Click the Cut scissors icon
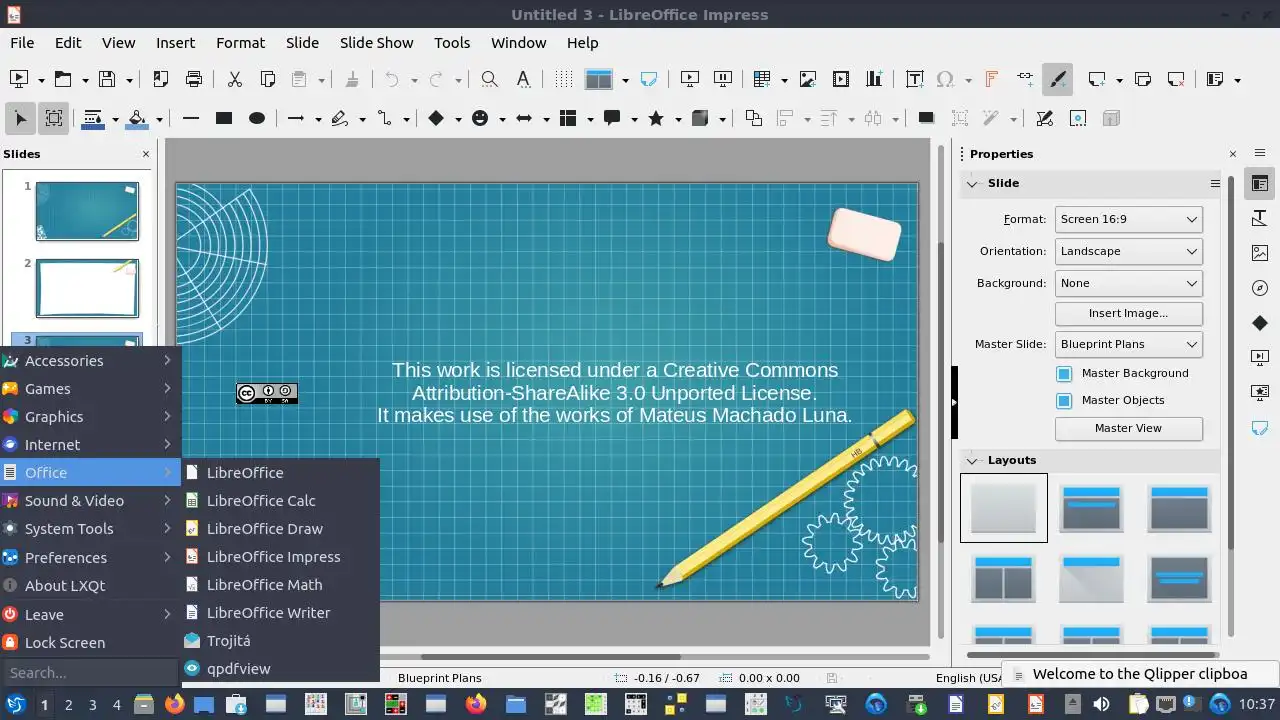Screen dimensions: 1280x720 235,79
